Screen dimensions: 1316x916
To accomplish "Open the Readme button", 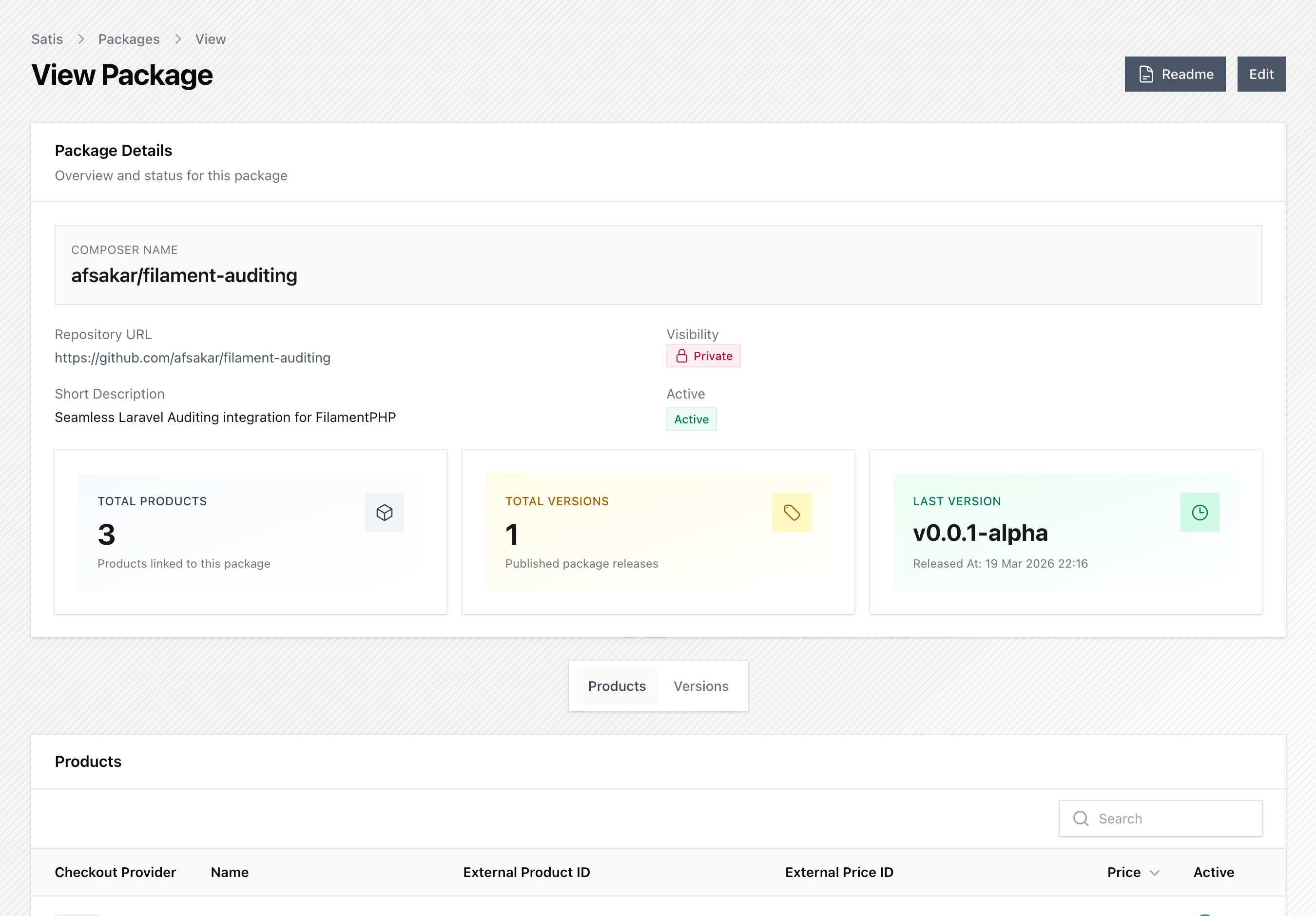I will 1175,75.
